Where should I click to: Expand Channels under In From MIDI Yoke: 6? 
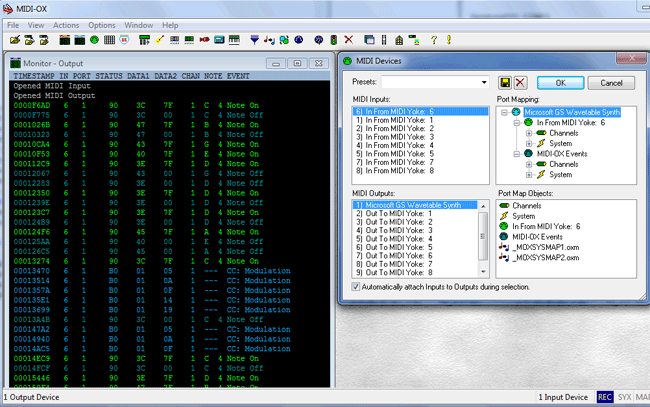[529, 133]
